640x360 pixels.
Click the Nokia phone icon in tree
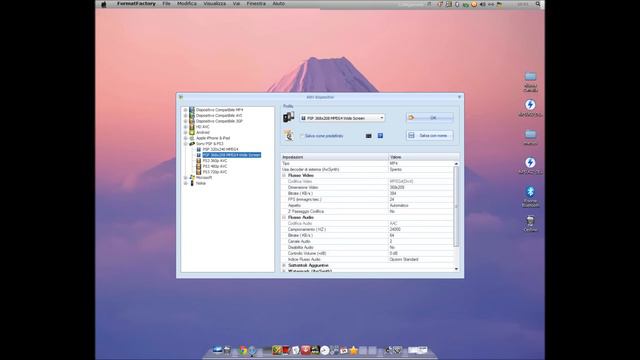[192, 183]
